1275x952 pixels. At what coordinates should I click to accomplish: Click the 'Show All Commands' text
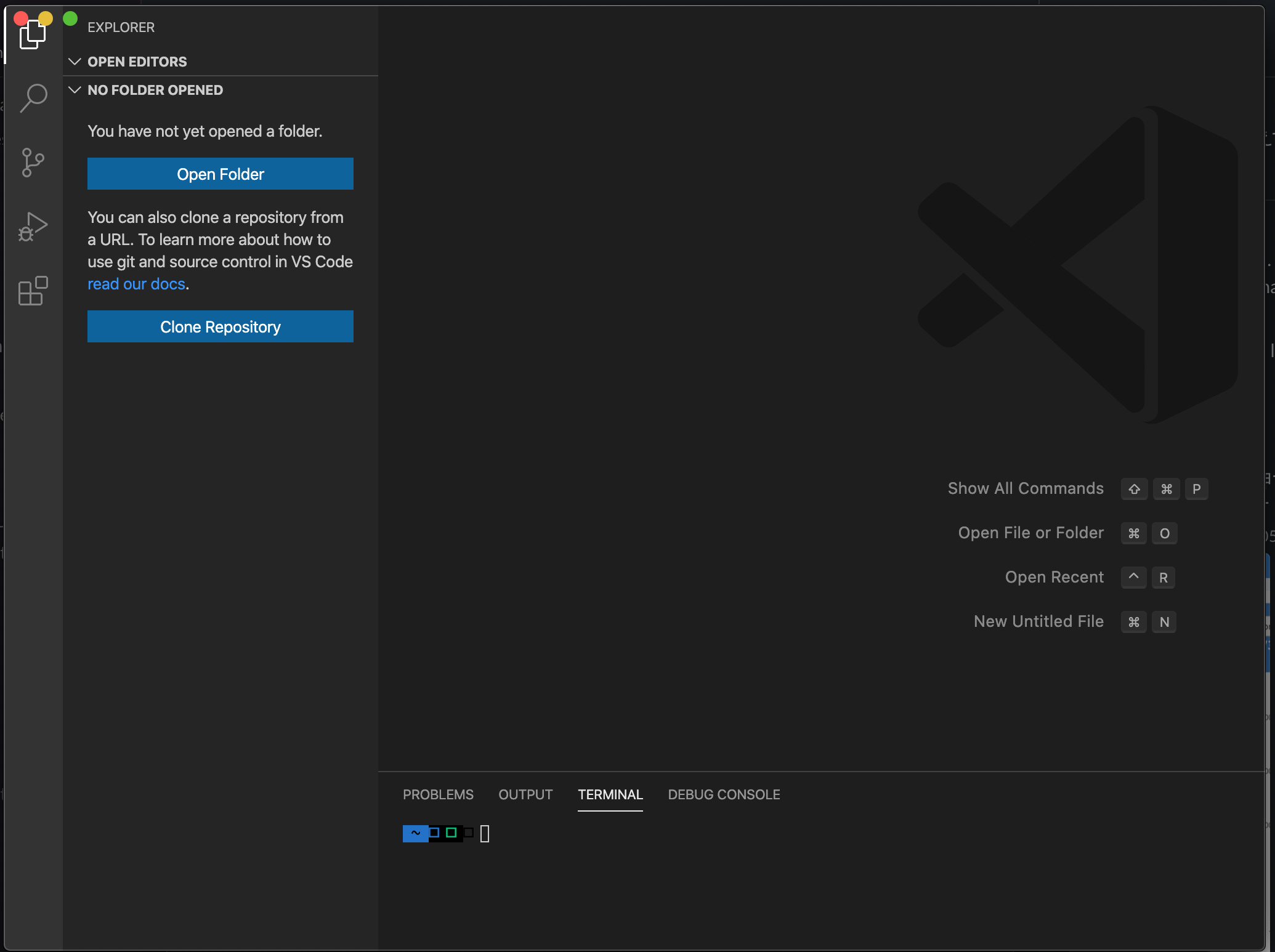[x=1026, y=488]
